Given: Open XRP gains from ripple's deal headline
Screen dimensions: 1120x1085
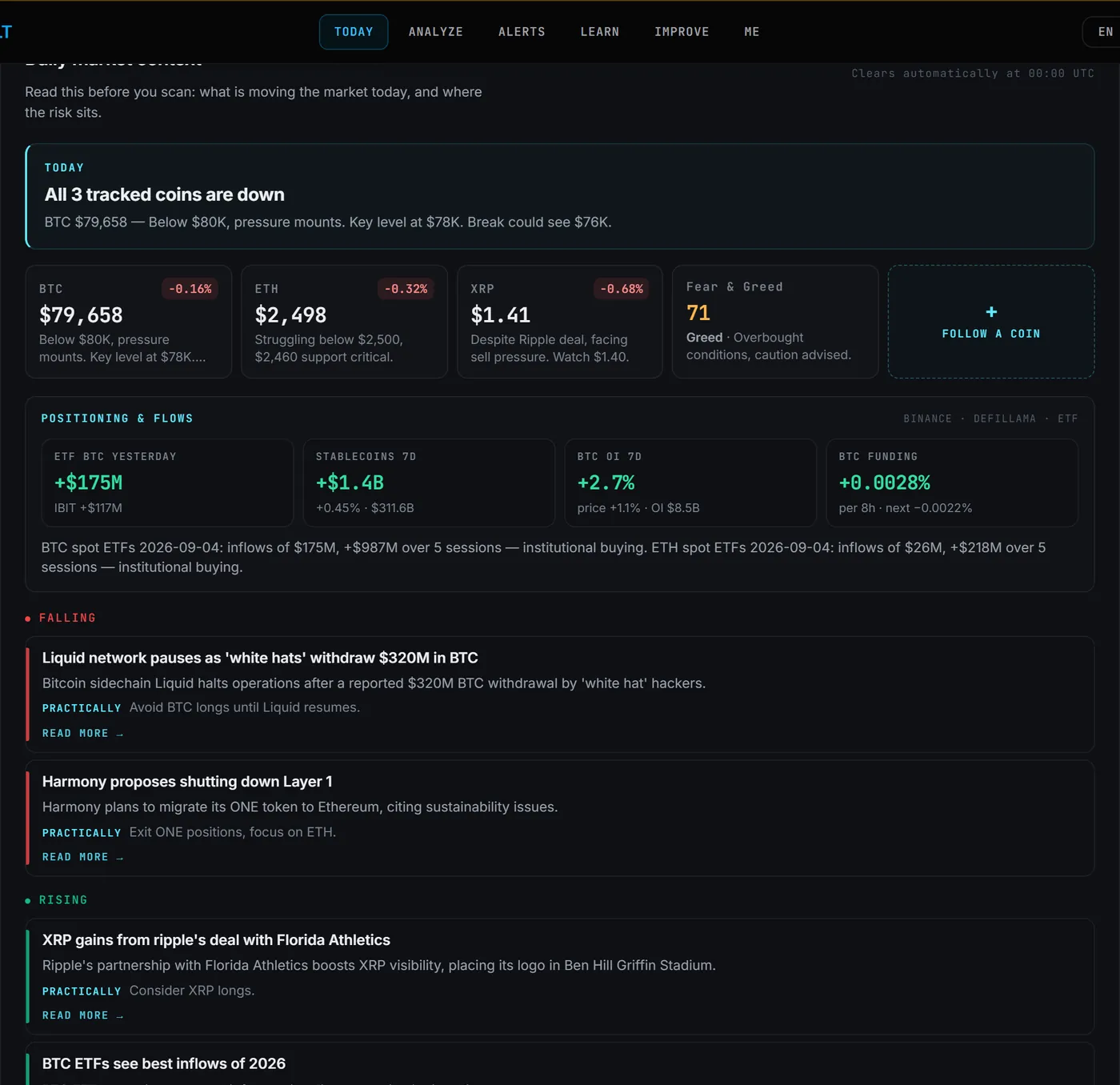Looking at the screenshot, I should tap(216, 940).
